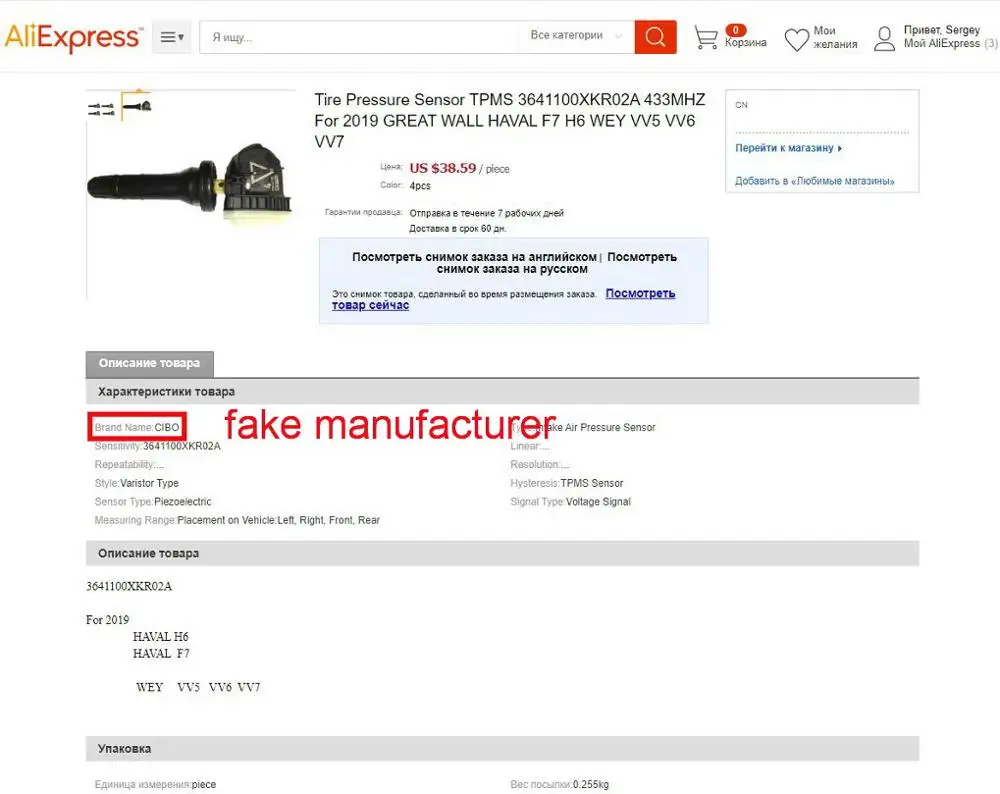1000x794 pixels.
Task: Click 'Добавить в «Любимые магазины»' link
Action: pos(814,181)
